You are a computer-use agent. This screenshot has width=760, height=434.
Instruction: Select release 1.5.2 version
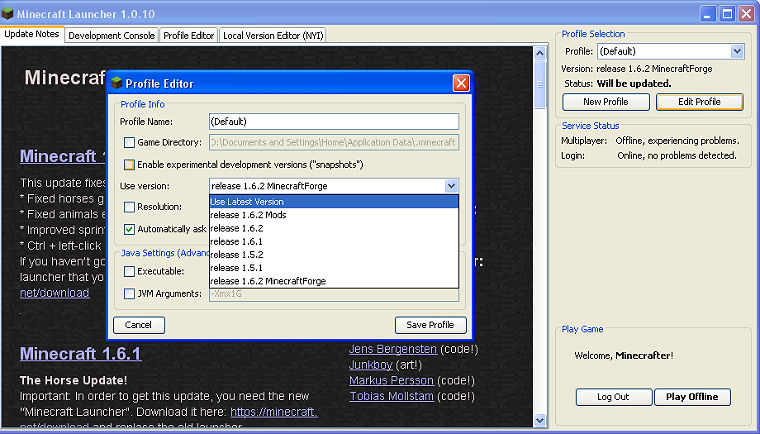tap(334, 255)
